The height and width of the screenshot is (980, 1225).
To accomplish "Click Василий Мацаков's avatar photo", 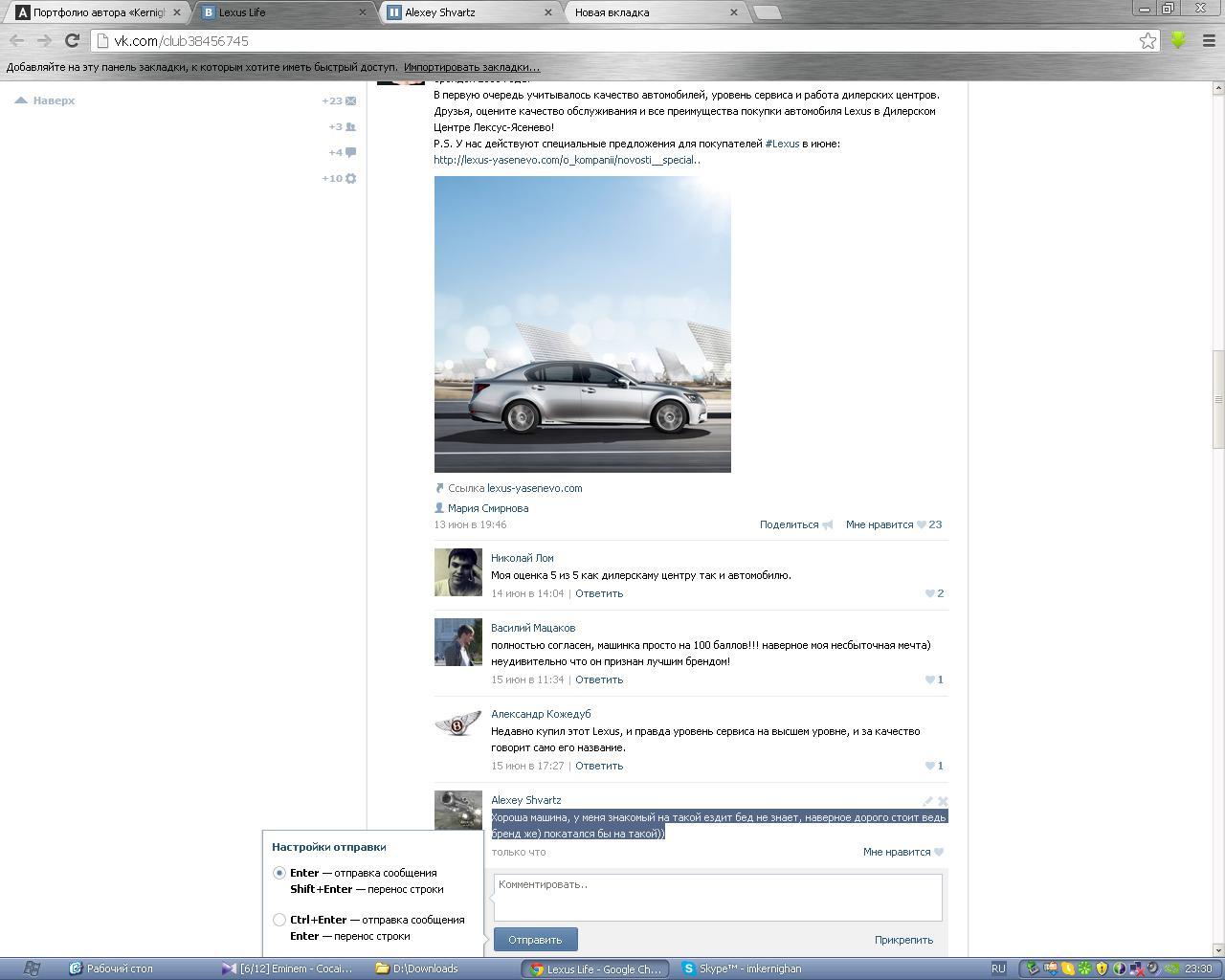I will pos(458,642).
